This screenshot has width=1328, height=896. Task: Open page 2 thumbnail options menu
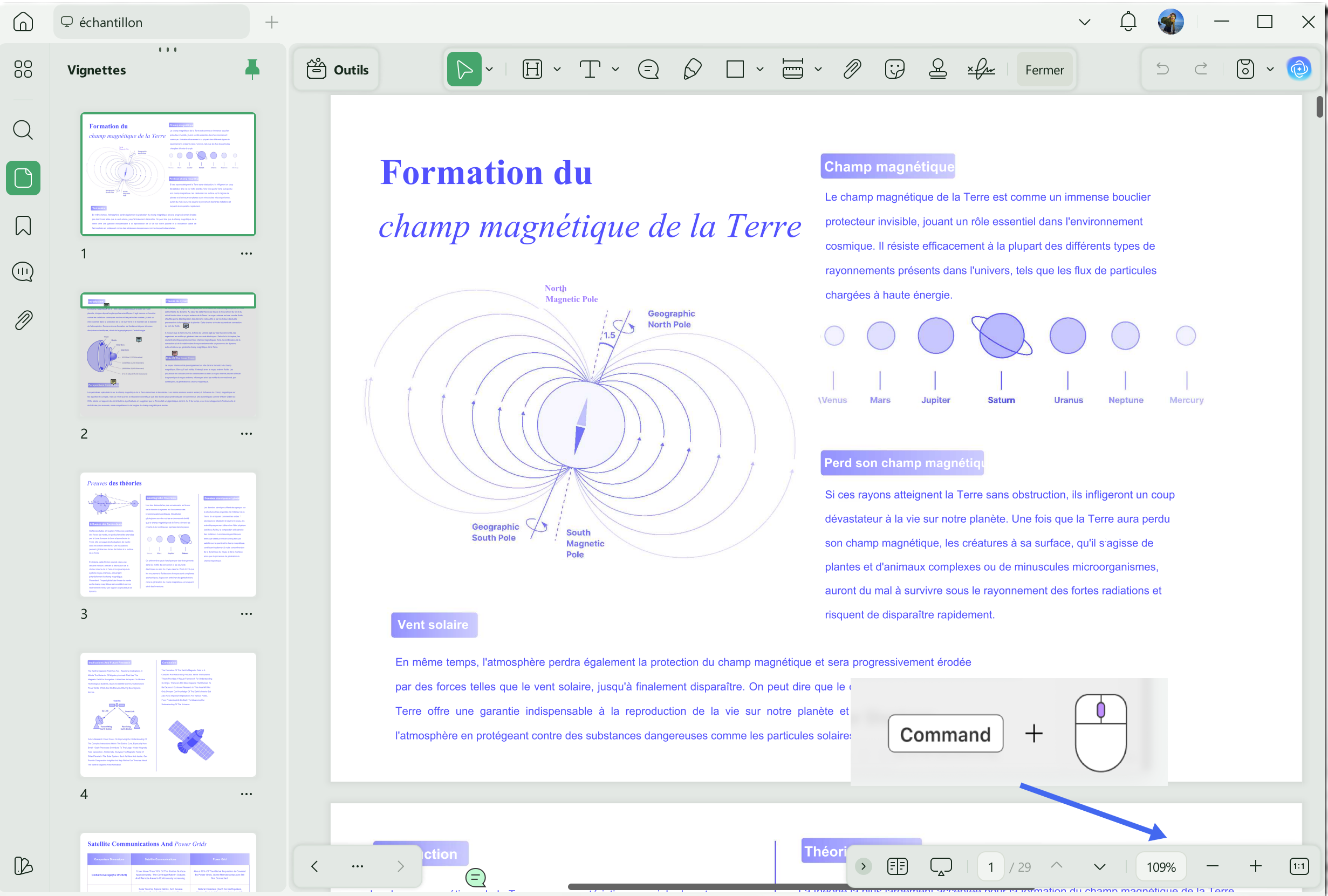click(x=247, y=434)
